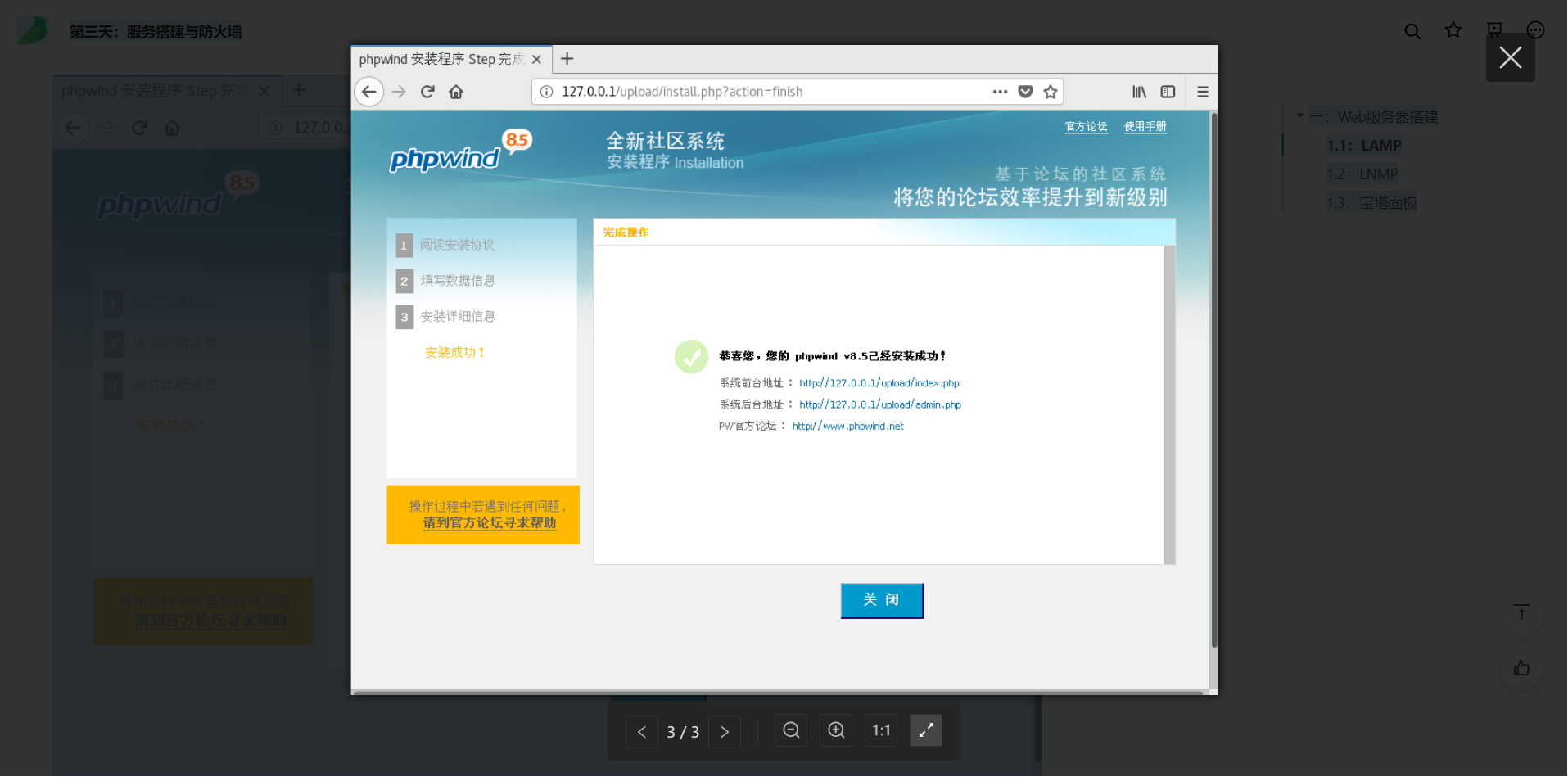Click the 完成操作 panel heading
Viewport: 1568px width, 777px height.
click(x=626, y=233)
